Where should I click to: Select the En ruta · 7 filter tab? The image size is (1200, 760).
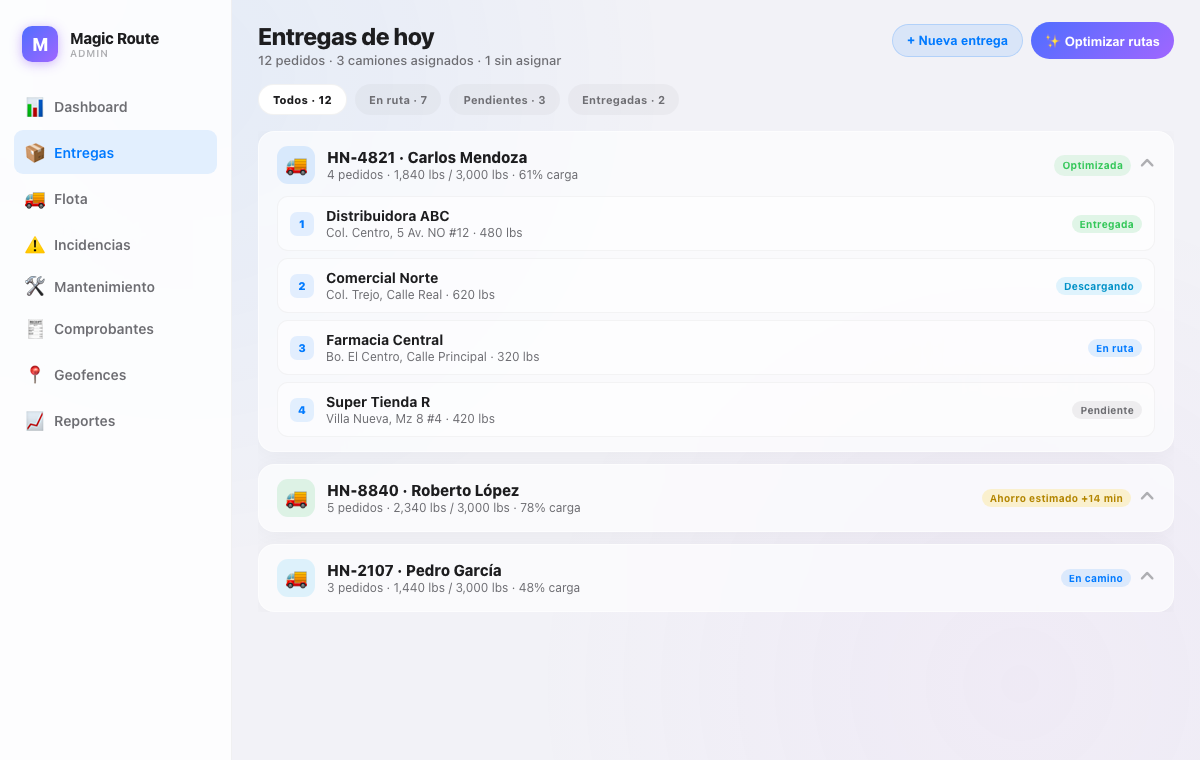click(x=398, y=100)
